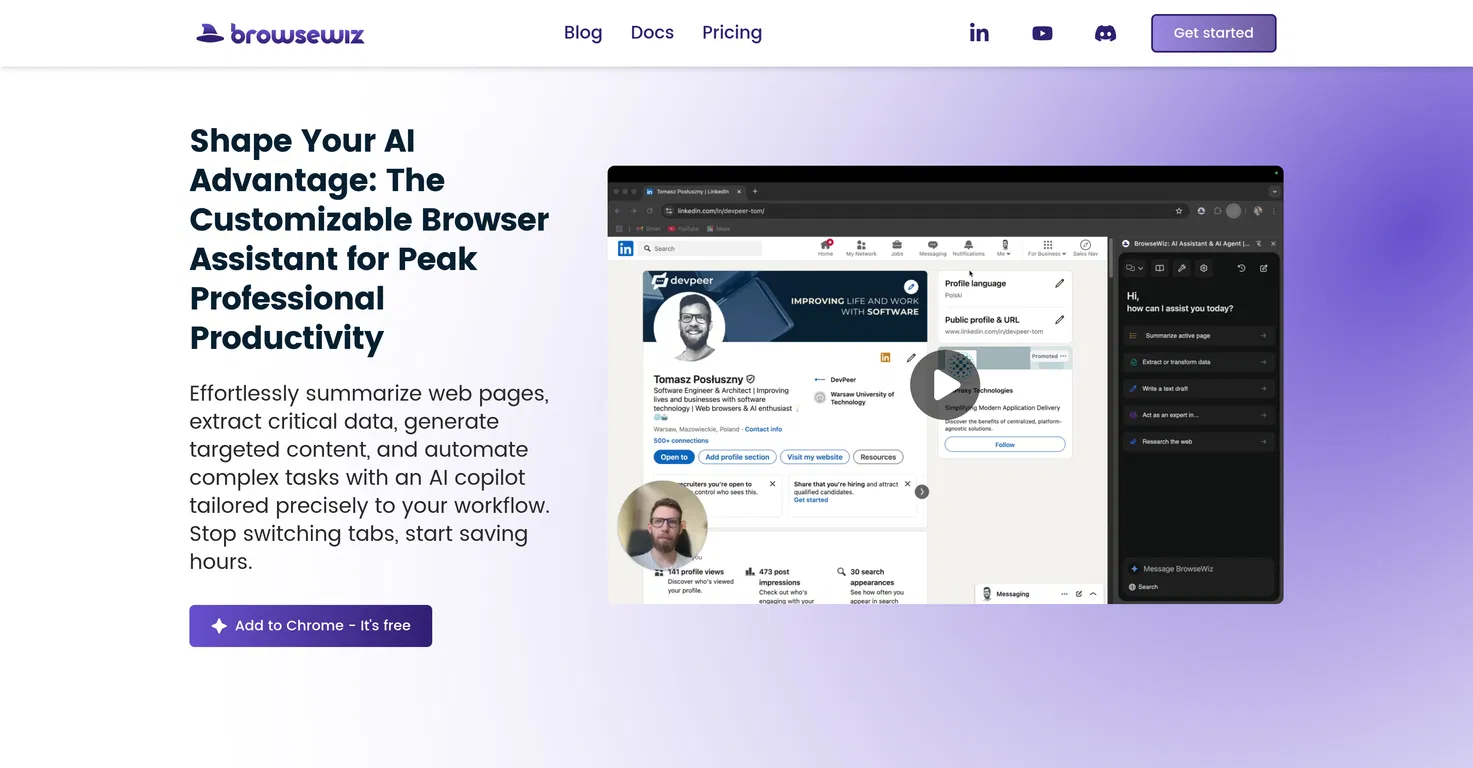The width and height of the screenshot is (1473, 768).
Task: Click the browsewiz wizard hat logo
Action: [280, 33]
